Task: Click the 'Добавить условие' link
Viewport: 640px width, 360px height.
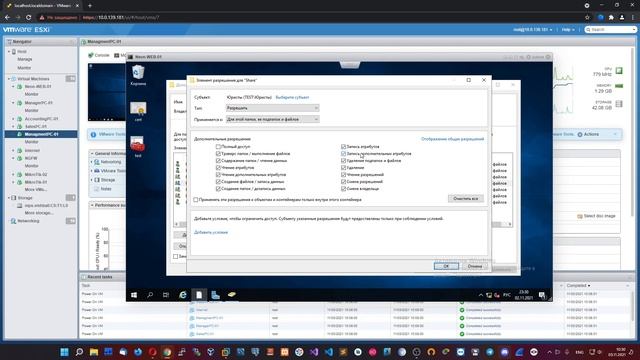Action: tap(211, 232)
